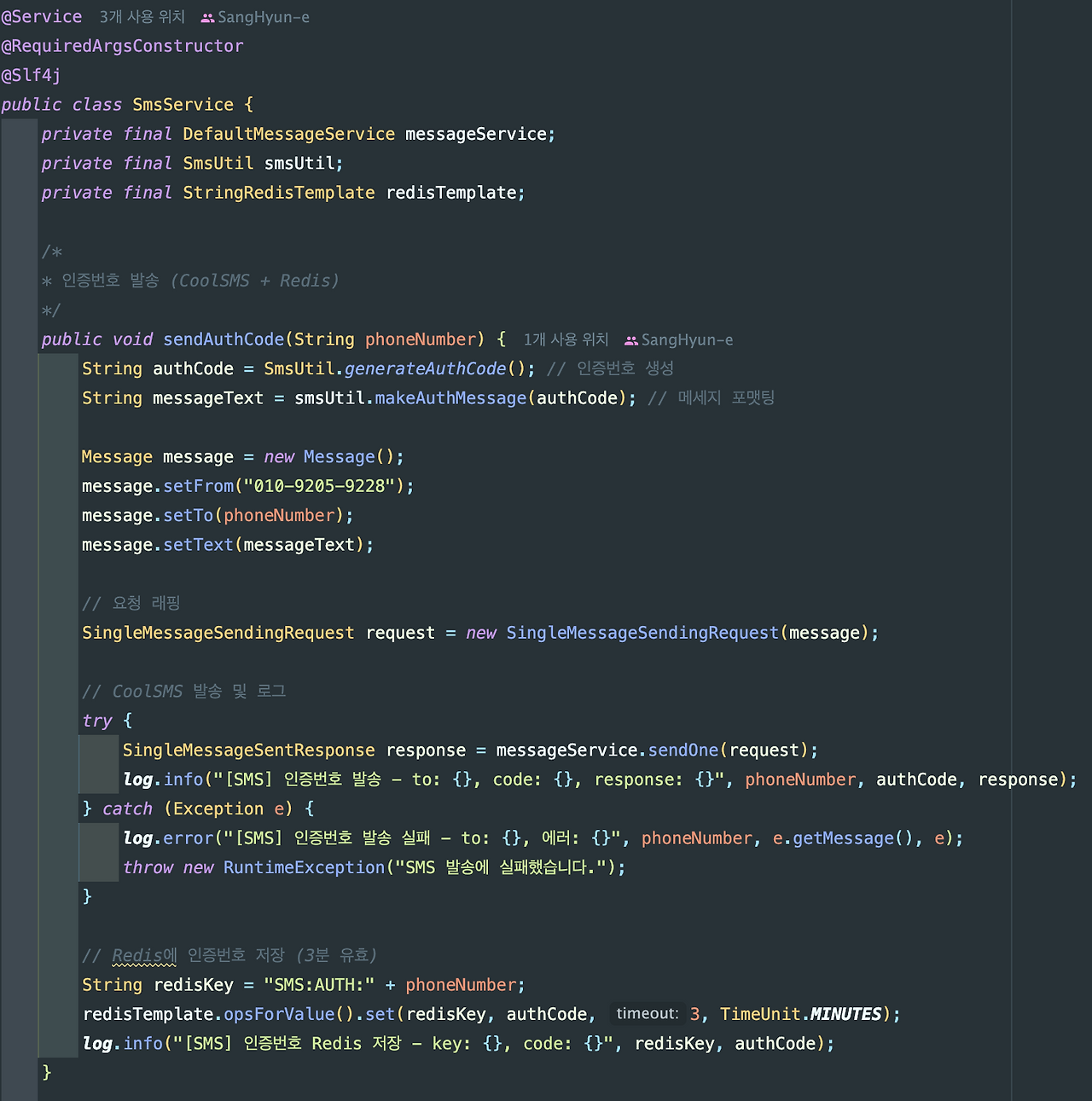The image size is (1092, 1101).
Task: Click the "SmsService" class name
Action: point(183,105)
